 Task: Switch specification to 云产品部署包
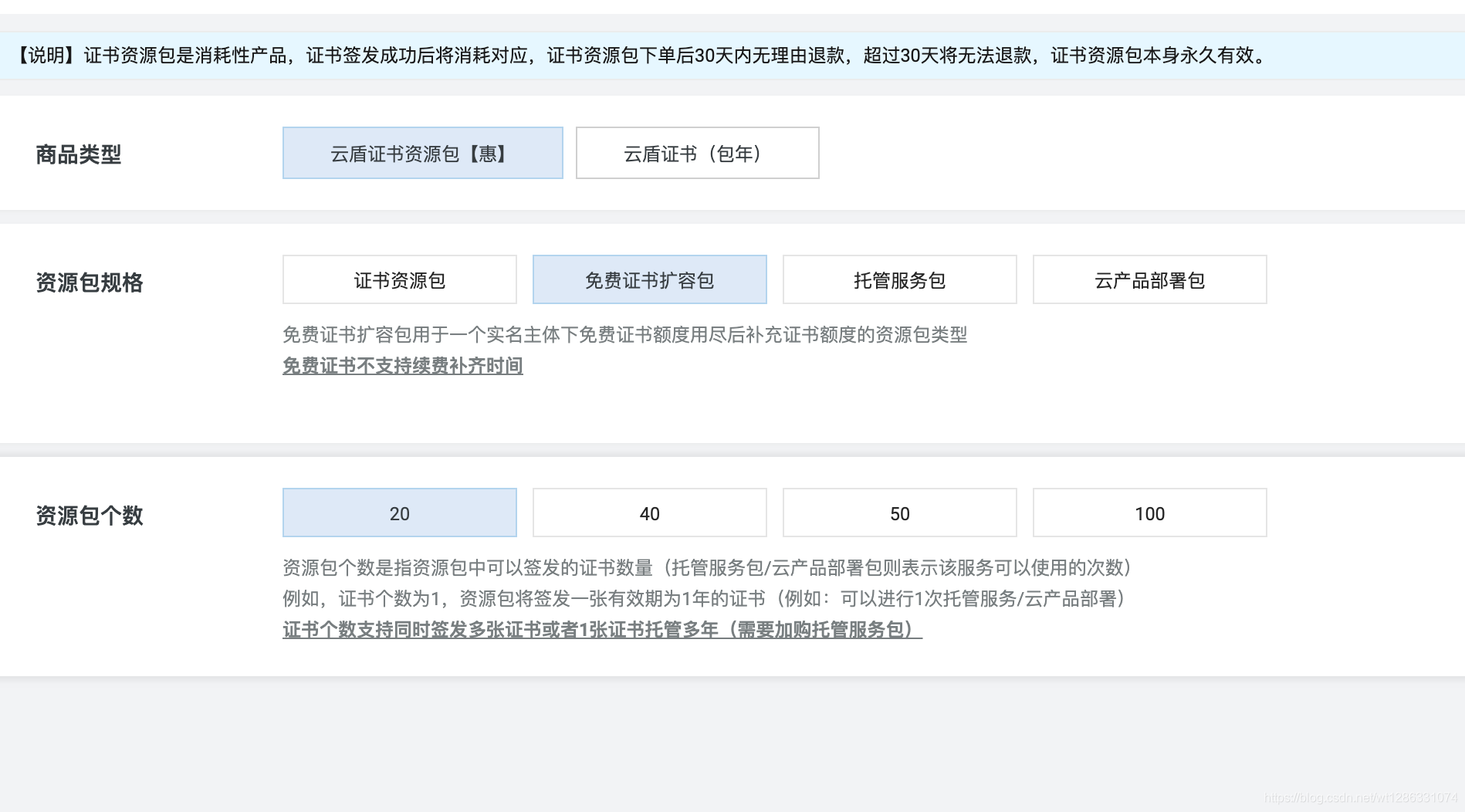(1149, 279)
